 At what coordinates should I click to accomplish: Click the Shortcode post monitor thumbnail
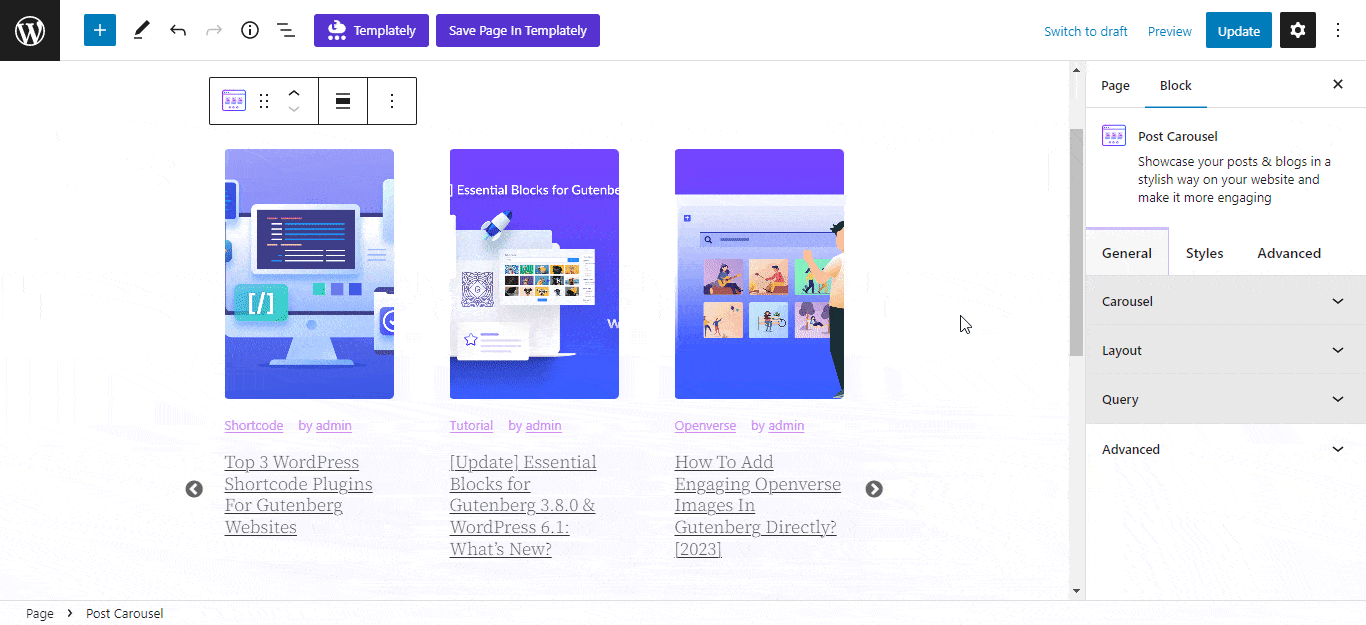coord(309,274)
